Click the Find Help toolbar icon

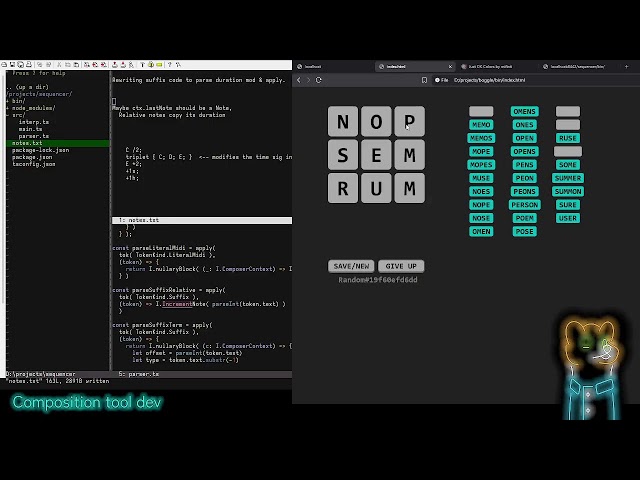tap(178, 64)
